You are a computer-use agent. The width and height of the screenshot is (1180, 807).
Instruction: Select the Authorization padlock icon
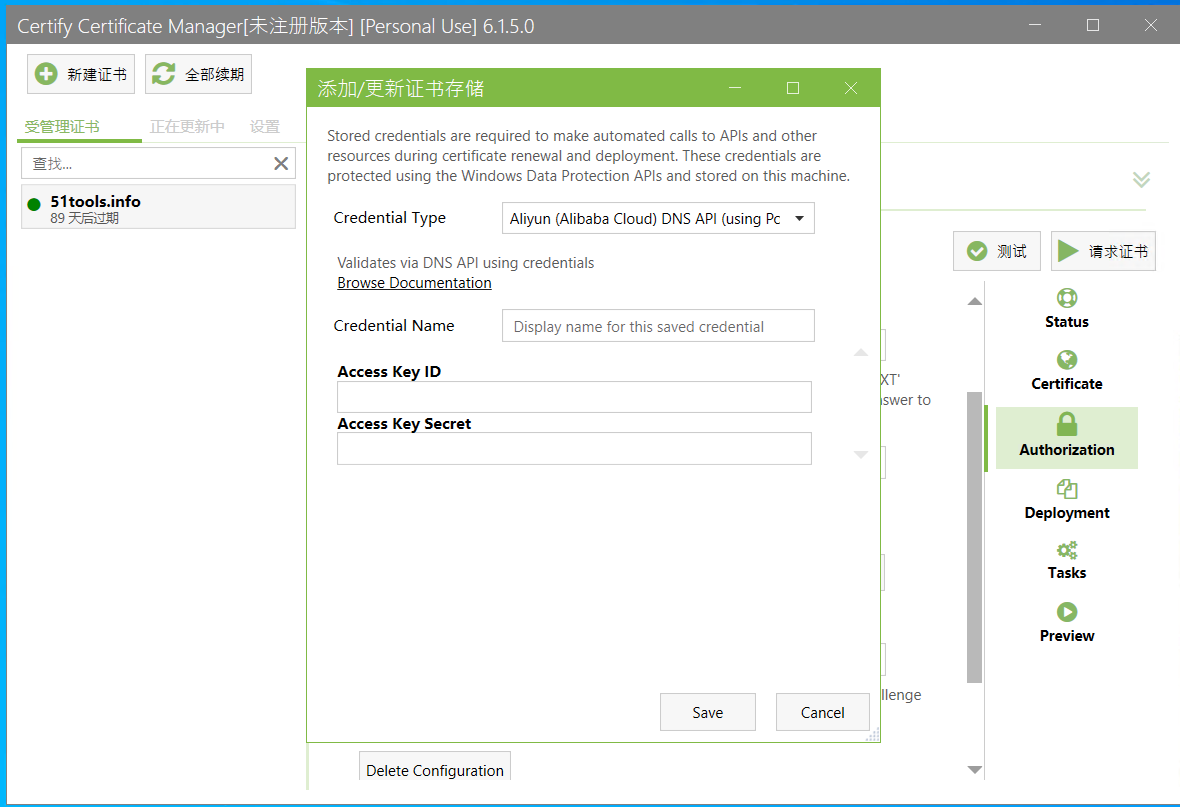click(1067, 424)
